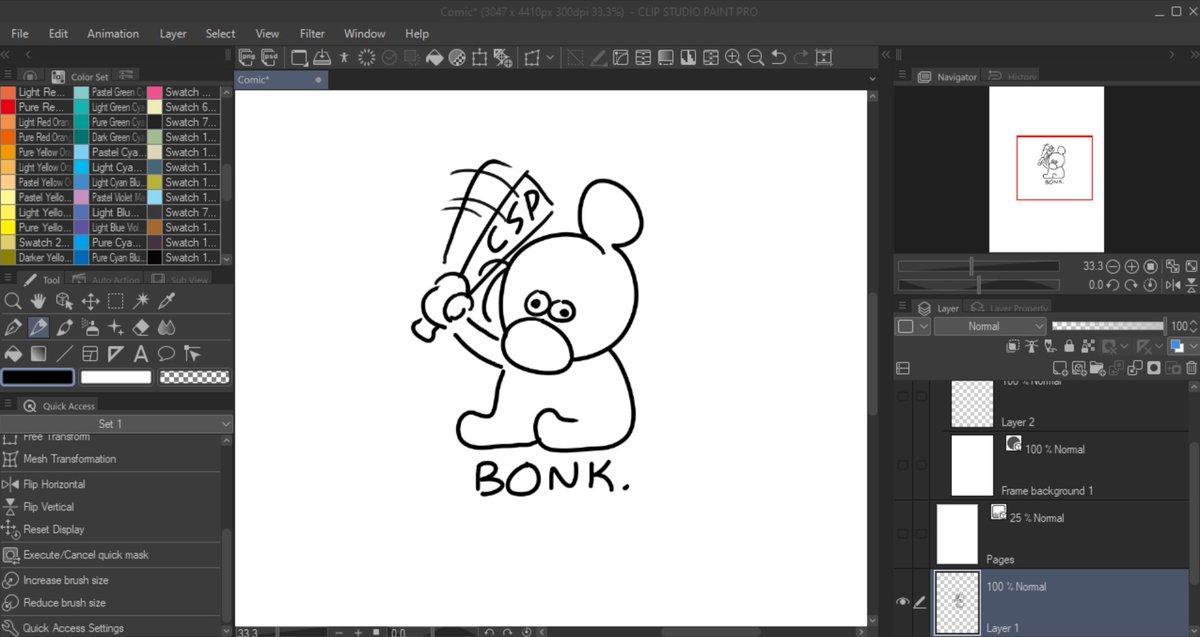Screen dimensions: 1200x637
Task: Select the Ruler tool
Action: point(116,353)
